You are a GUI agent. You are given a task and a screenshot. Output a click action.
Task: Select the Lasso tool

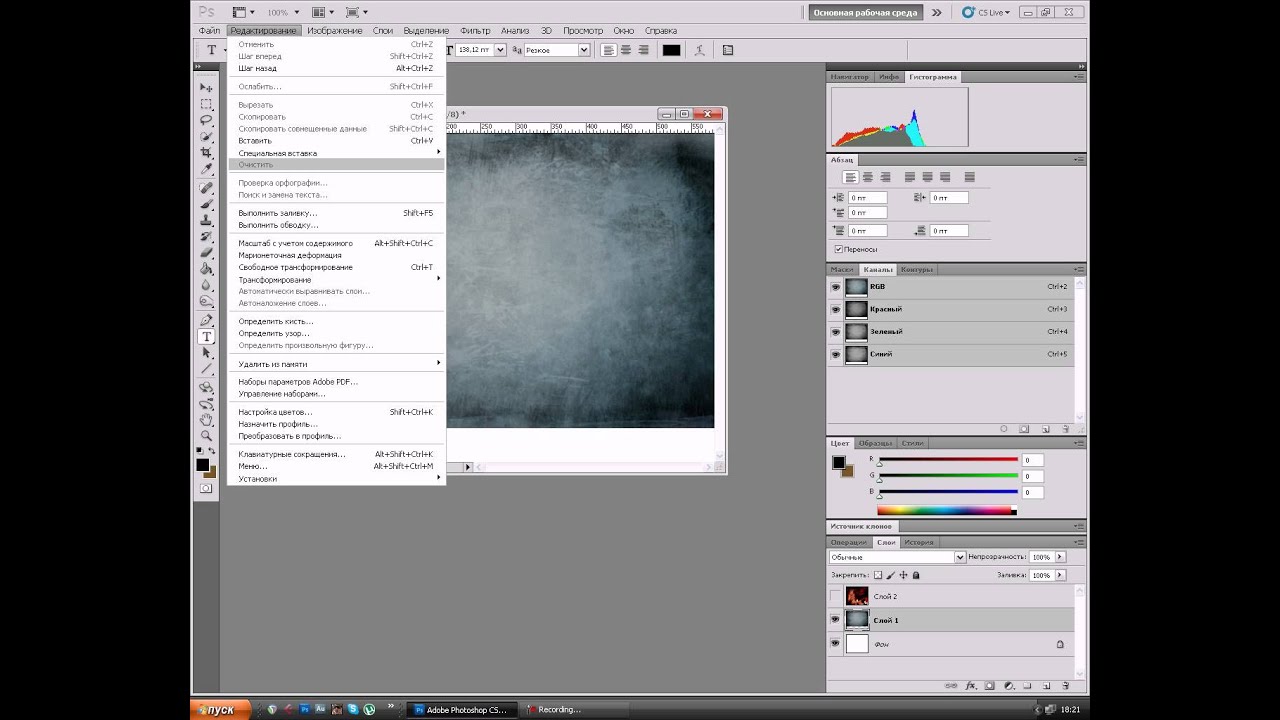click(207, 120)
